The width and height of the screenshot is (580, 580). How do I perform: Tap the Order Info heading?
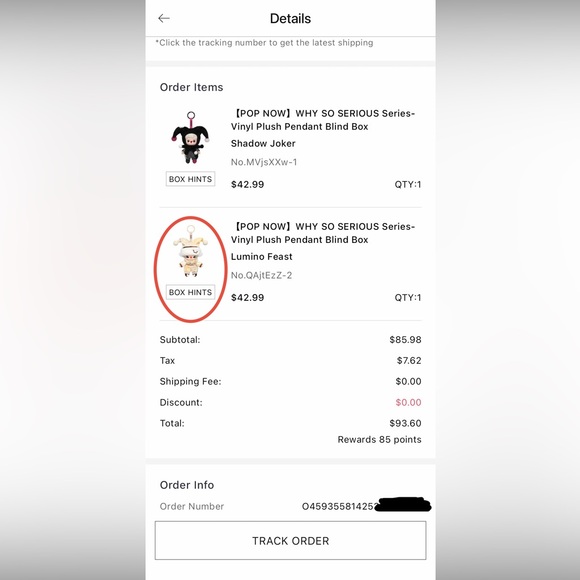coord(187,485)
